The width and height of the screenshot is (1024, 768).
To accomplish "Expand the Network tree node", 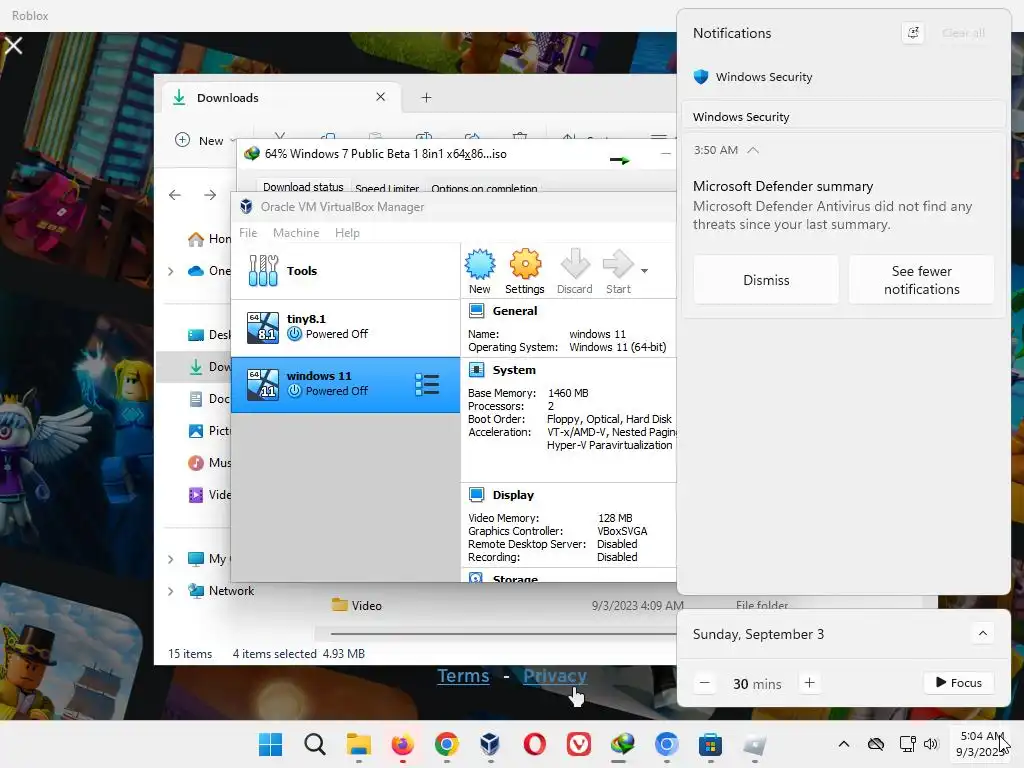I will pos(170,592).
